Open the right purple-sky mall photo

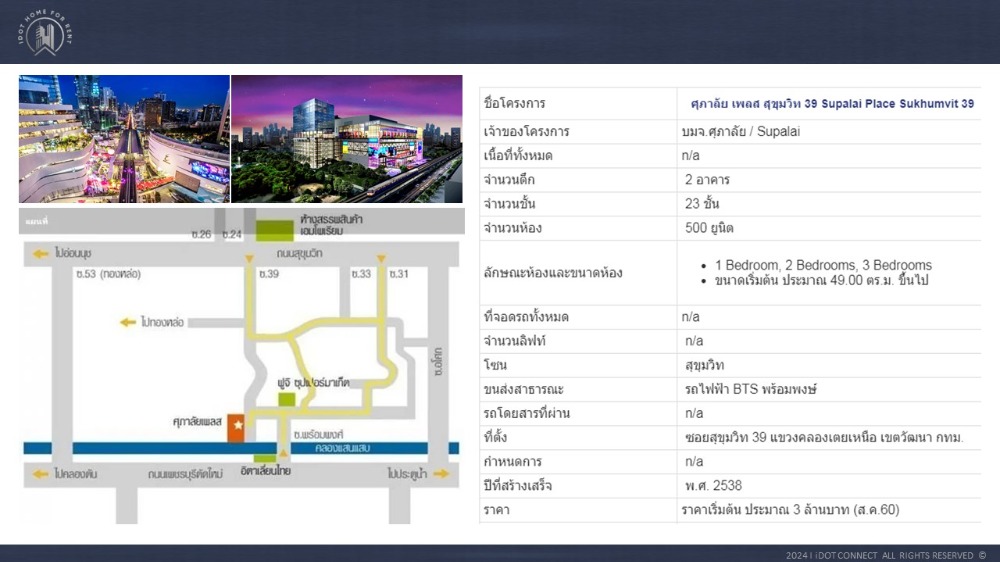click(x=346, y=139)
